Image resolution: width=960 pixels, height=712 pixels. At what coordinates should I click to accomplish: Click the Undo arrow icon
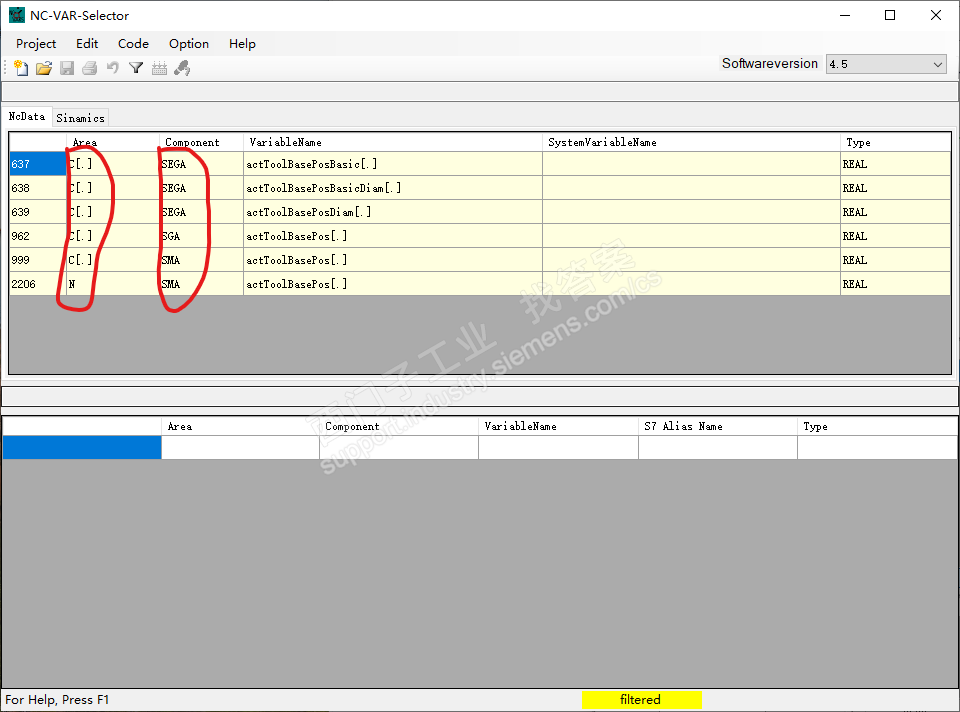pos(113,68)
